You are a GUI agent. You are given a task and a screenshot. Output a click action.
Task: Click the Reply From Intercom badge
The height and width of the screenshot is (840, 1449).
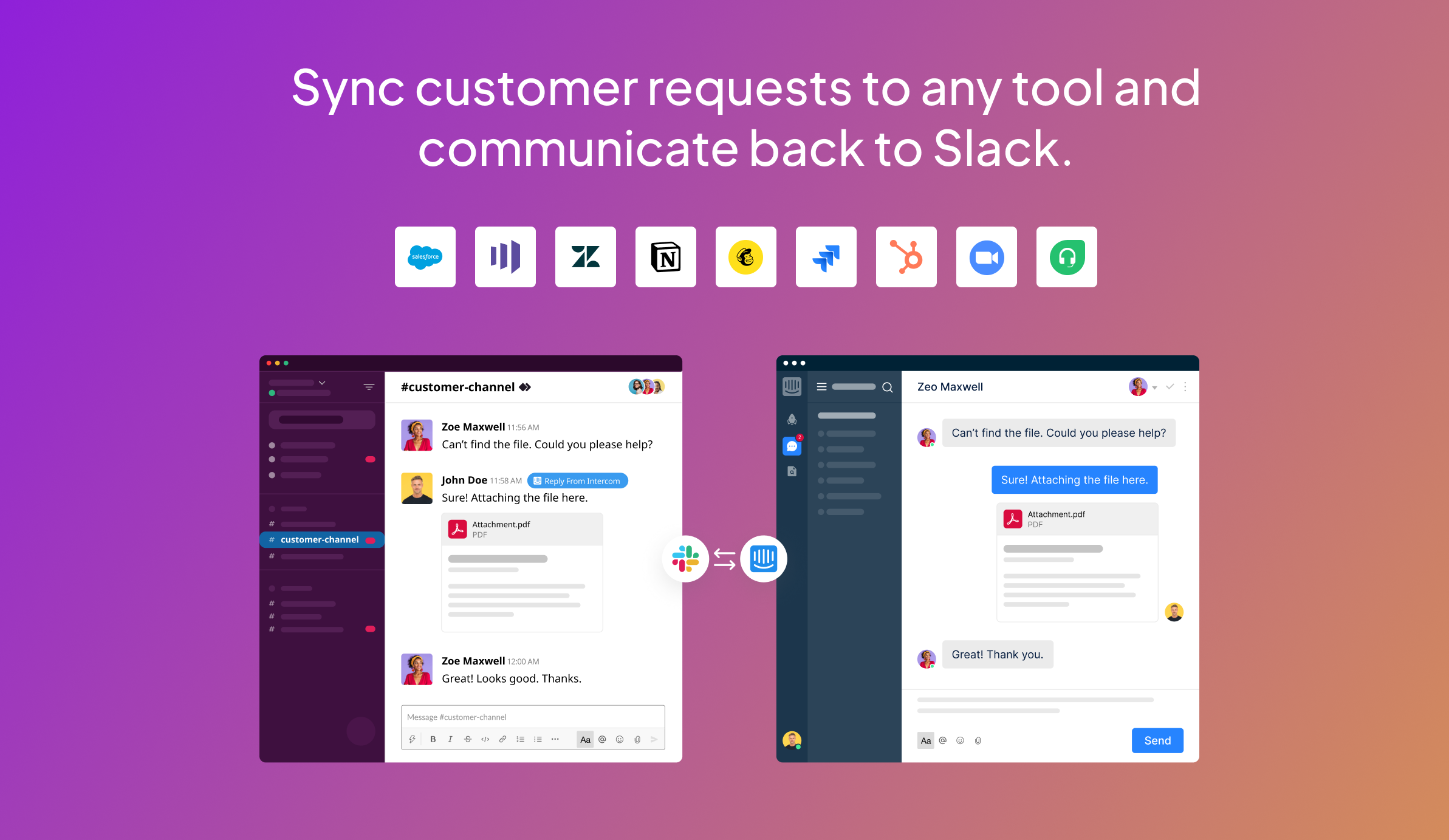coord(578,480)
